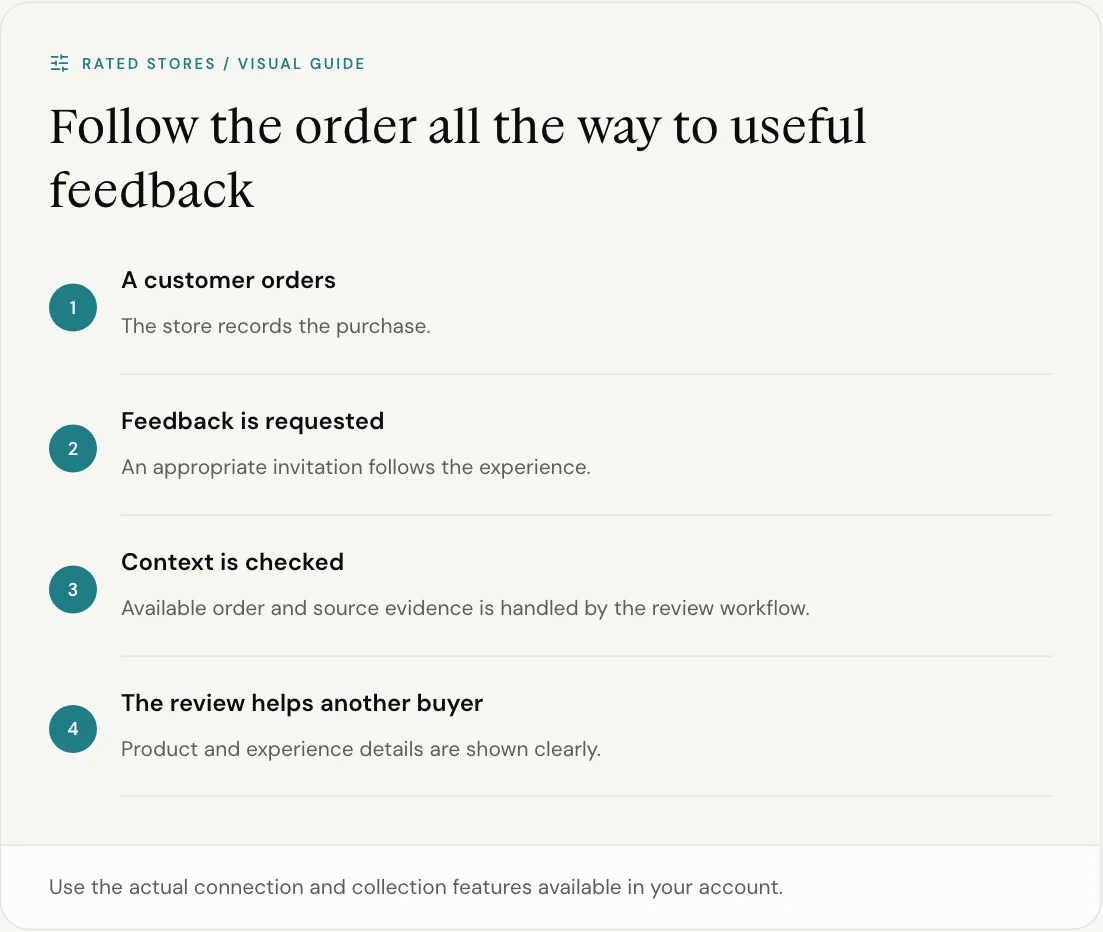The height and width of the screenshot is (932, 1103).
Task: Click the appropriate invitation description text
Action: (356, 467)
